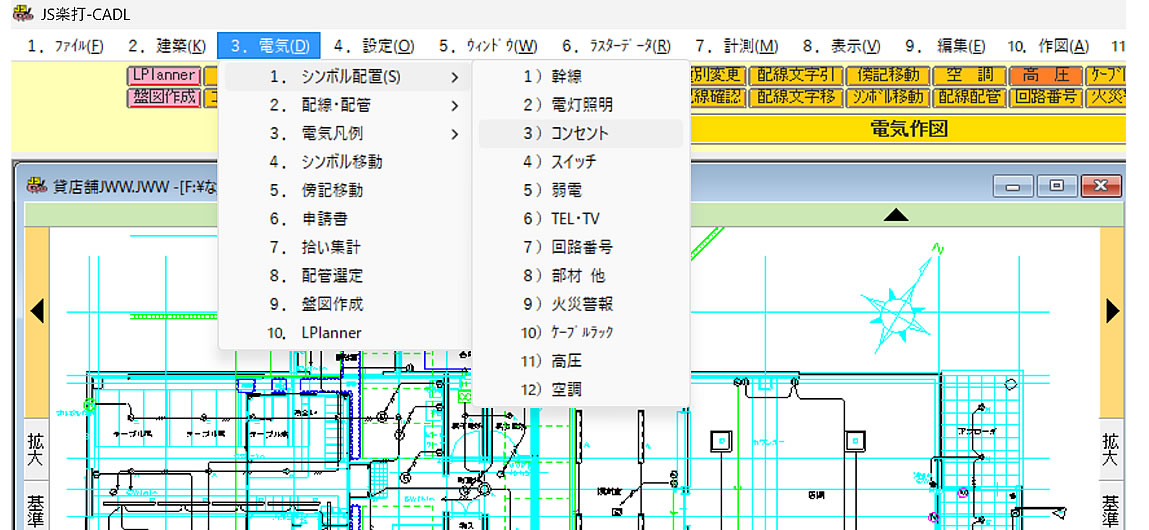Select 火災警報 in the symbol submenu
1149x530 pixels.
580,304
